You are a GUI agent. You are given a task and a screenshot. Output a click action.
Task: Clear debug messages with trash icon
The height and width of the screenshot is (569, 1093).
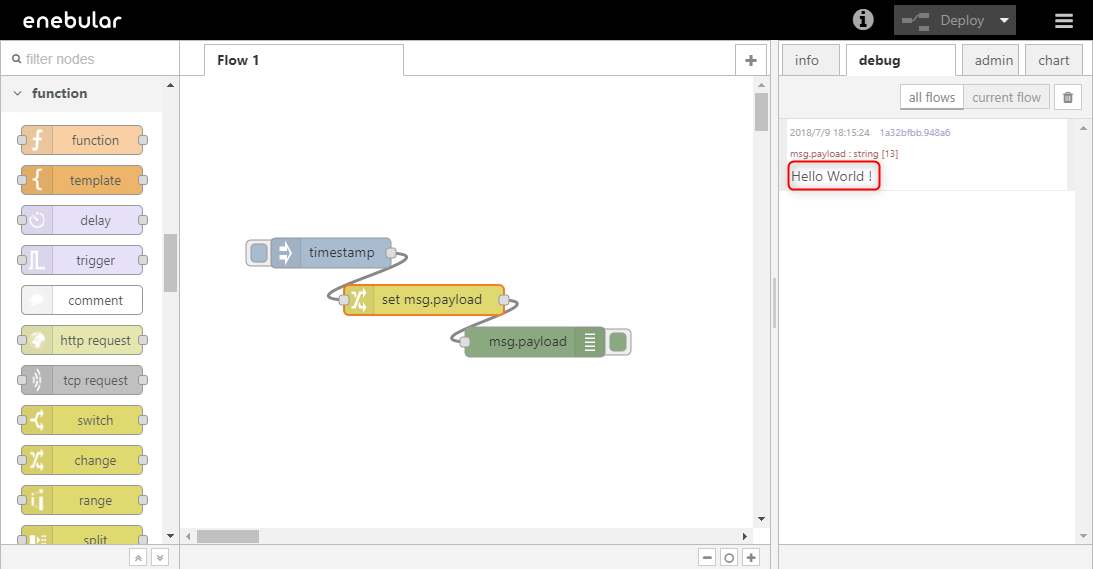tap(1068, 97)
